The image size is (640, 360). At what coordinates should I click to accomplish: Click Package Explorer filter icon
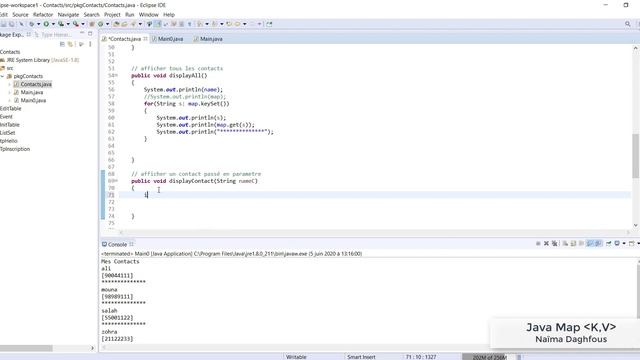click(82, 44)
